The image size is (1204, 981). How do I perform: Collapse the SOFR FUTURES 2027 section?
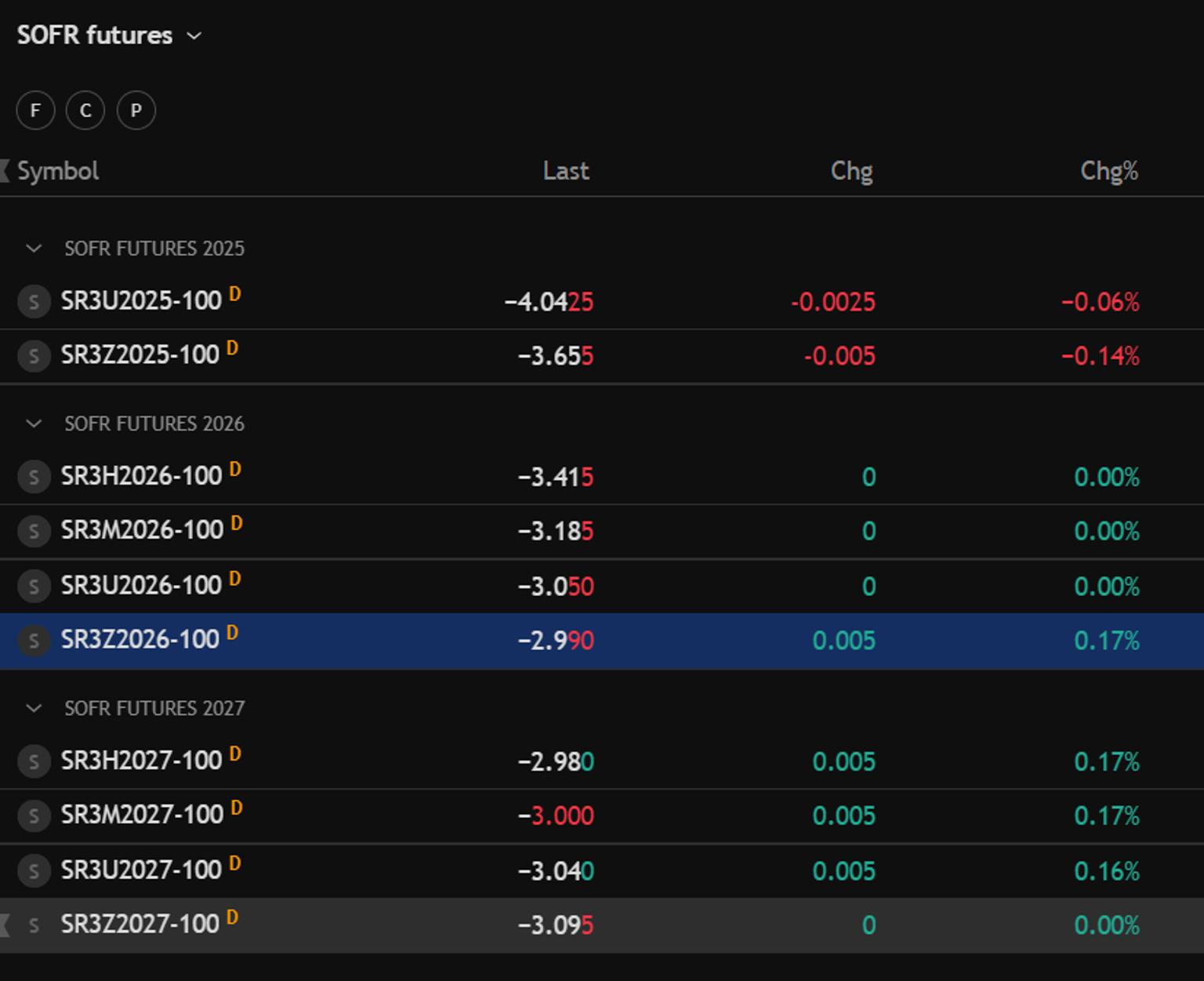pyautogui.click(x=34, y=708)
